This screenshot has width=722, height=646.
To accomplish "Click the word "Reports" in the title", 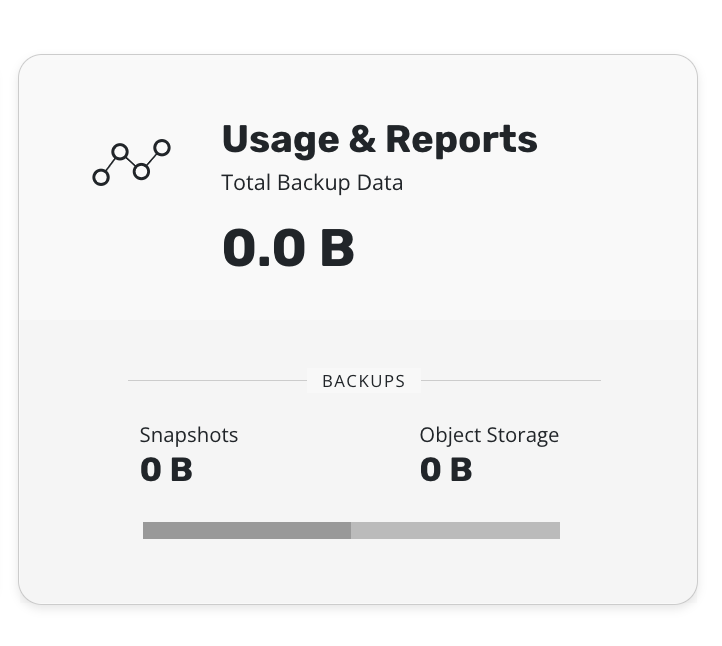I will (x=461, y=139).
